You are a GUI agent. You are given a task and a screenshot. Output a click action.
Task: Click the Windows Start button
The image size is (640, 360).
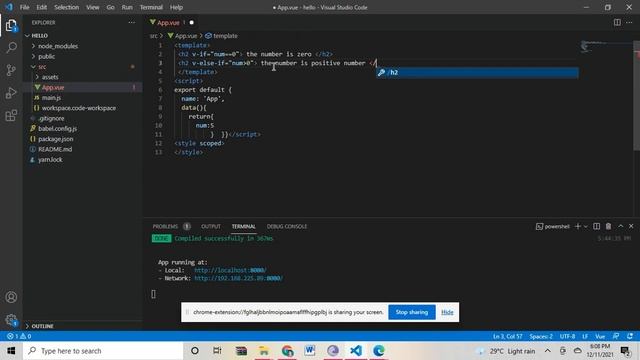(x=11, y=351)
